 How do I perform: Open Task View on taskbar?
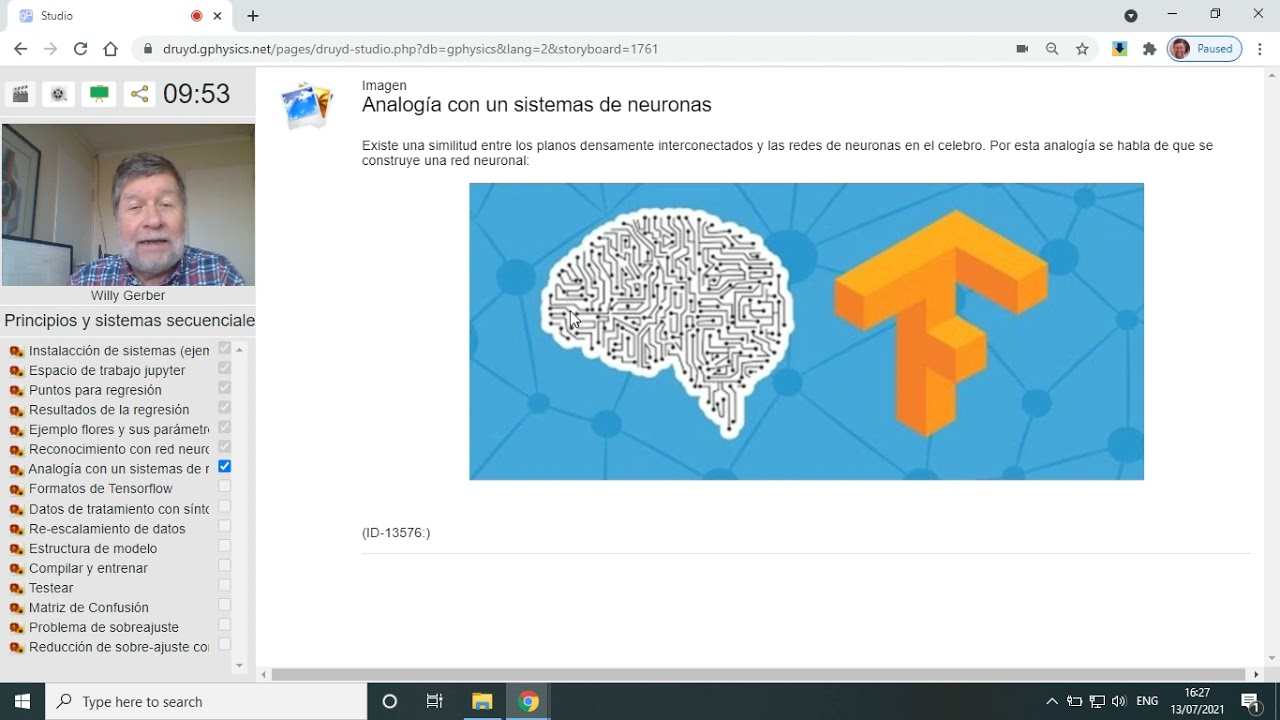click(x=435, y=701)
